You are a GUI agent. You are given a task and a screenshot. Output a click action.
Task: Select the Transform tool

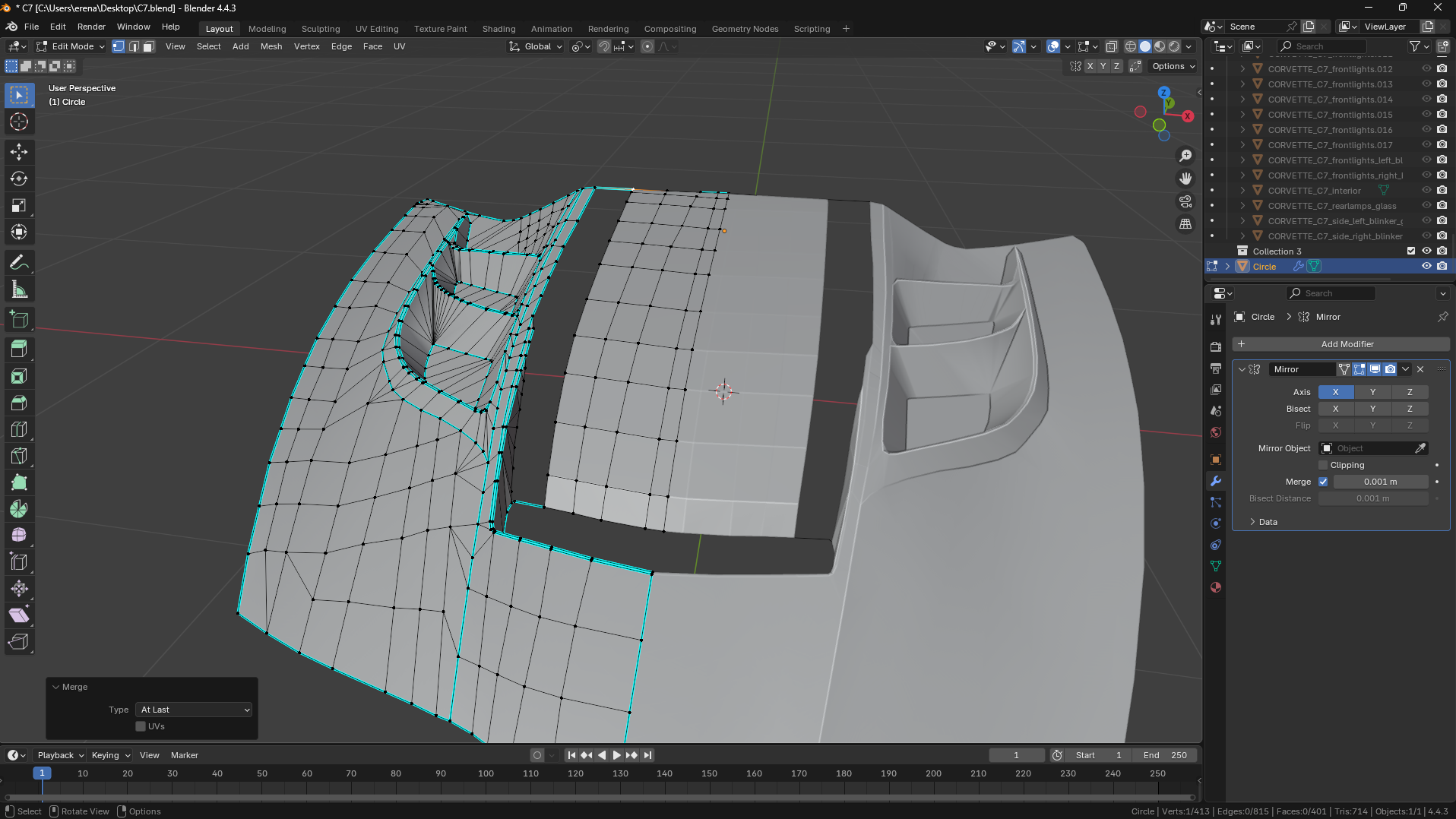coord(19,232)
